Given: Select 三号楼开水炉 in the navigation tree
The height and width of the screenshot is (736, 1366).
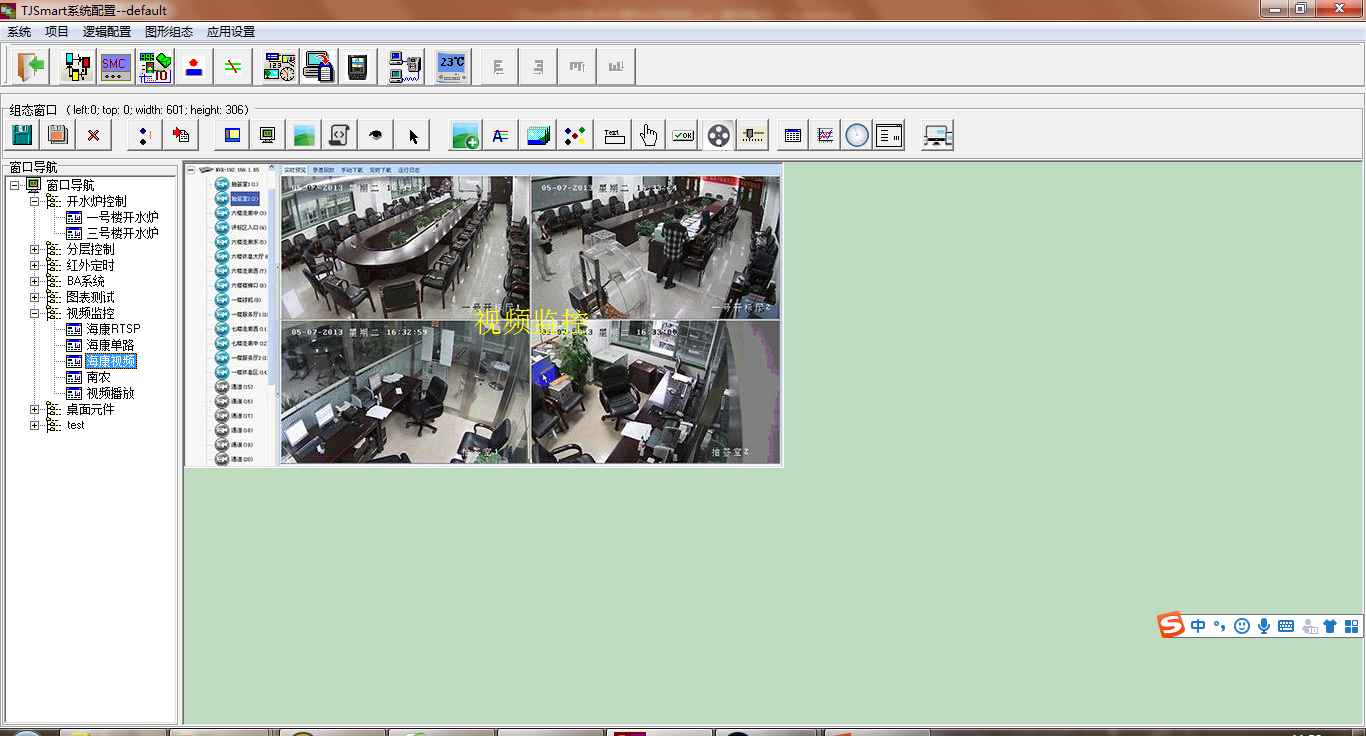Looking at the screenshot, I should tap(122, 233).
